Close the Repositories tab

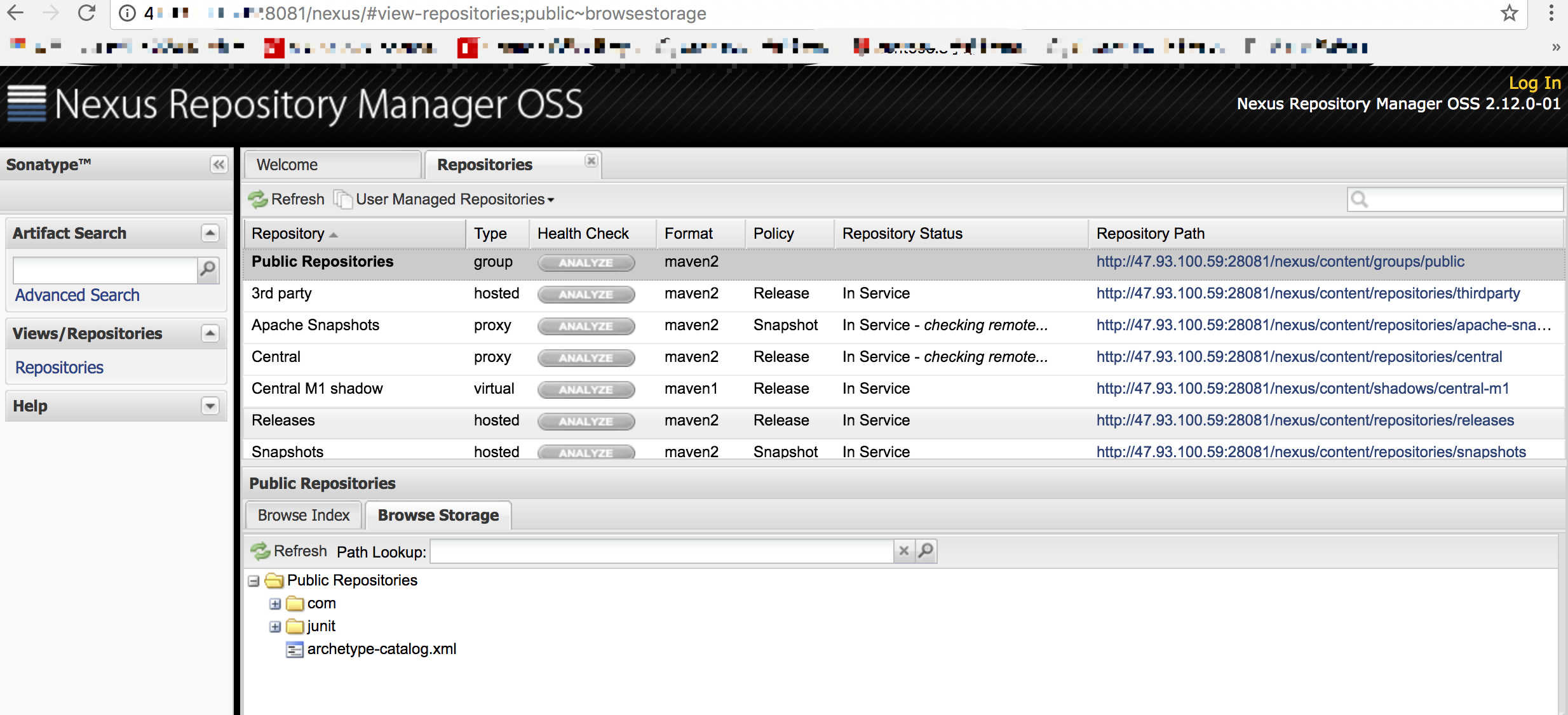pyautogui.click(x=591, y=161)
